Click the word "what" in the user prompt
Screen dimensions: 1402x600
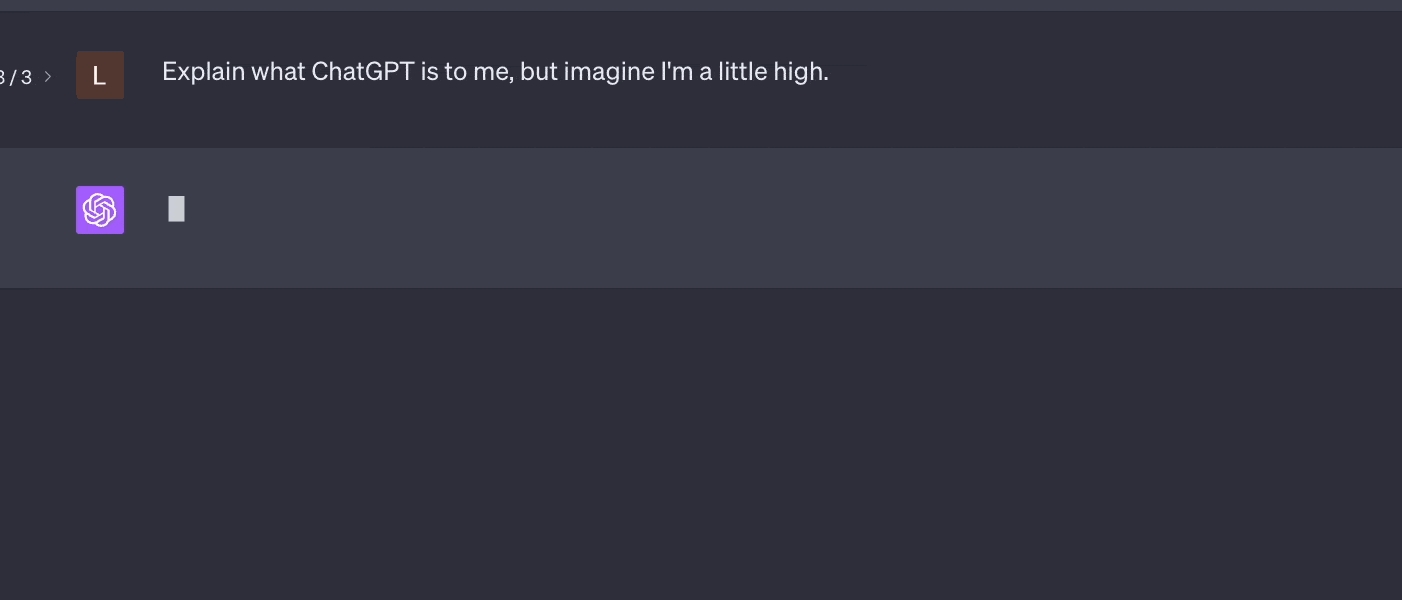click(x=278, y=72)
